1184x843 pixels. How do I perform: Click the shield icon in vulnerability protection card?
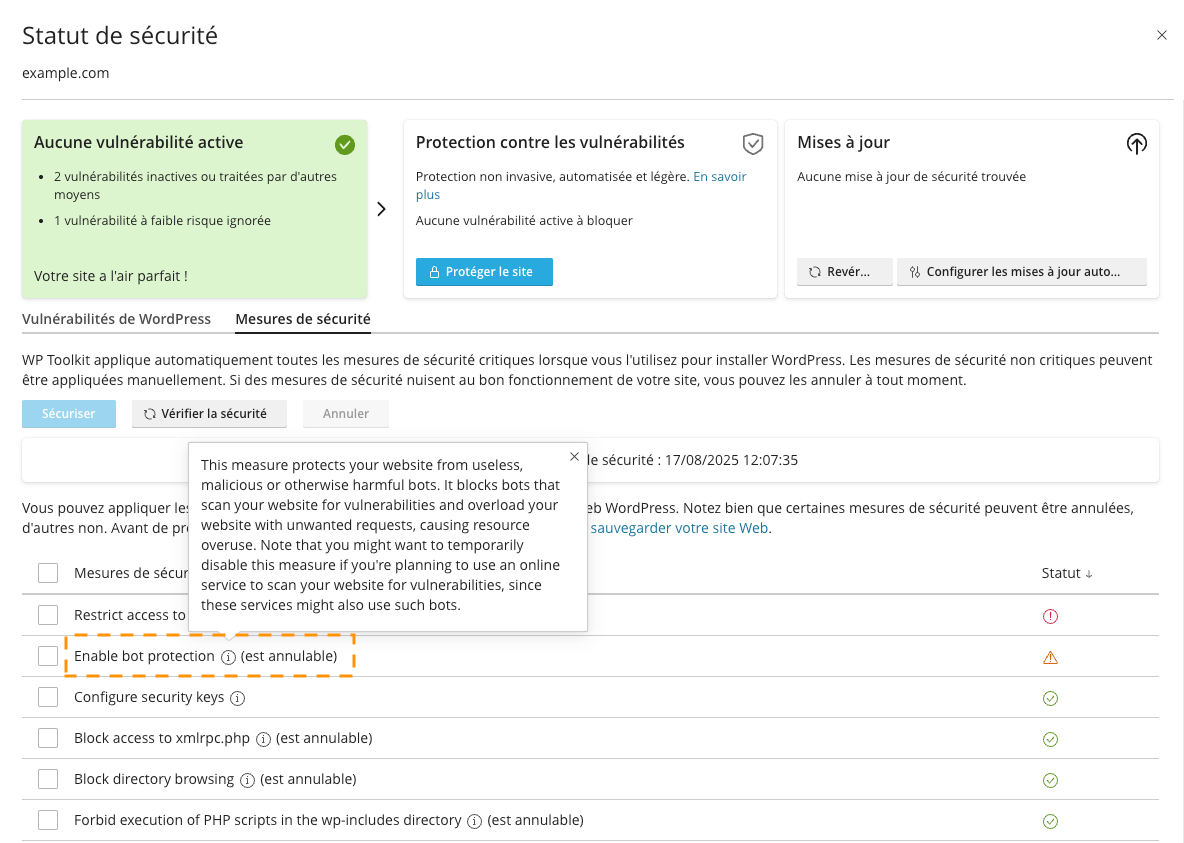point(753,144)
